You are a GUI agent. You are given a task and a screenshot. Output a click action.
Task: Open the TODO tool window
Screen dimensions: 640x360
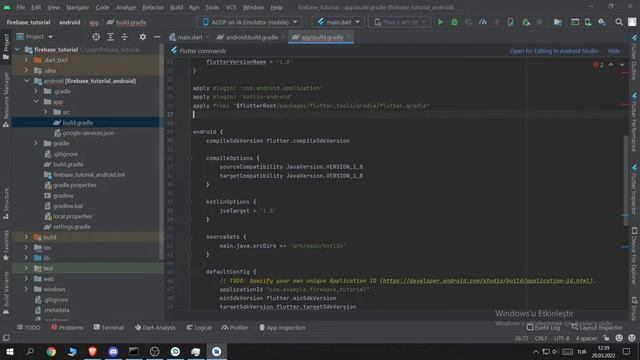coord(28,327)
